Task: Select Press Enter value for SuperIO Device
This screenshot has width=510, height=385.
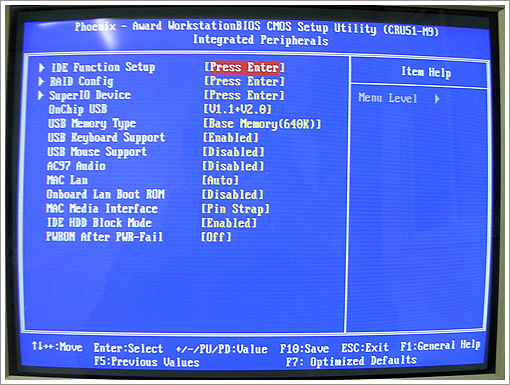Action: click(x=244, y=95)
